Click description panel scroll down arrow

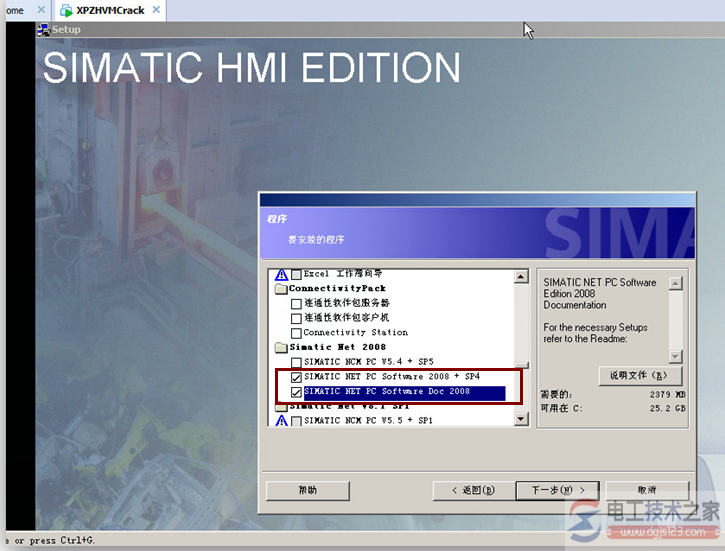click(676, 357)
